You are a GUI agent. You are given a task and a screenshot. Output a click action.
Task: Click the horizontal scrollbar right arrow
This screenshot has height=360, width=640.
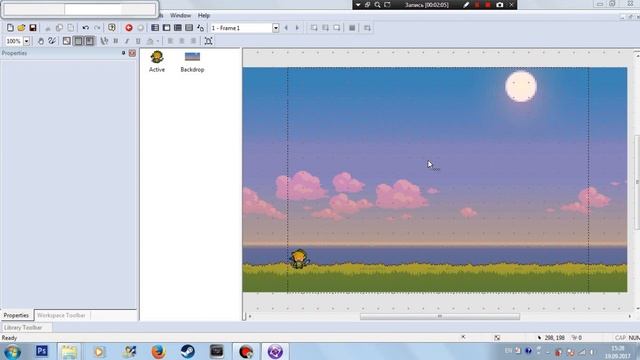pos(629,316)
